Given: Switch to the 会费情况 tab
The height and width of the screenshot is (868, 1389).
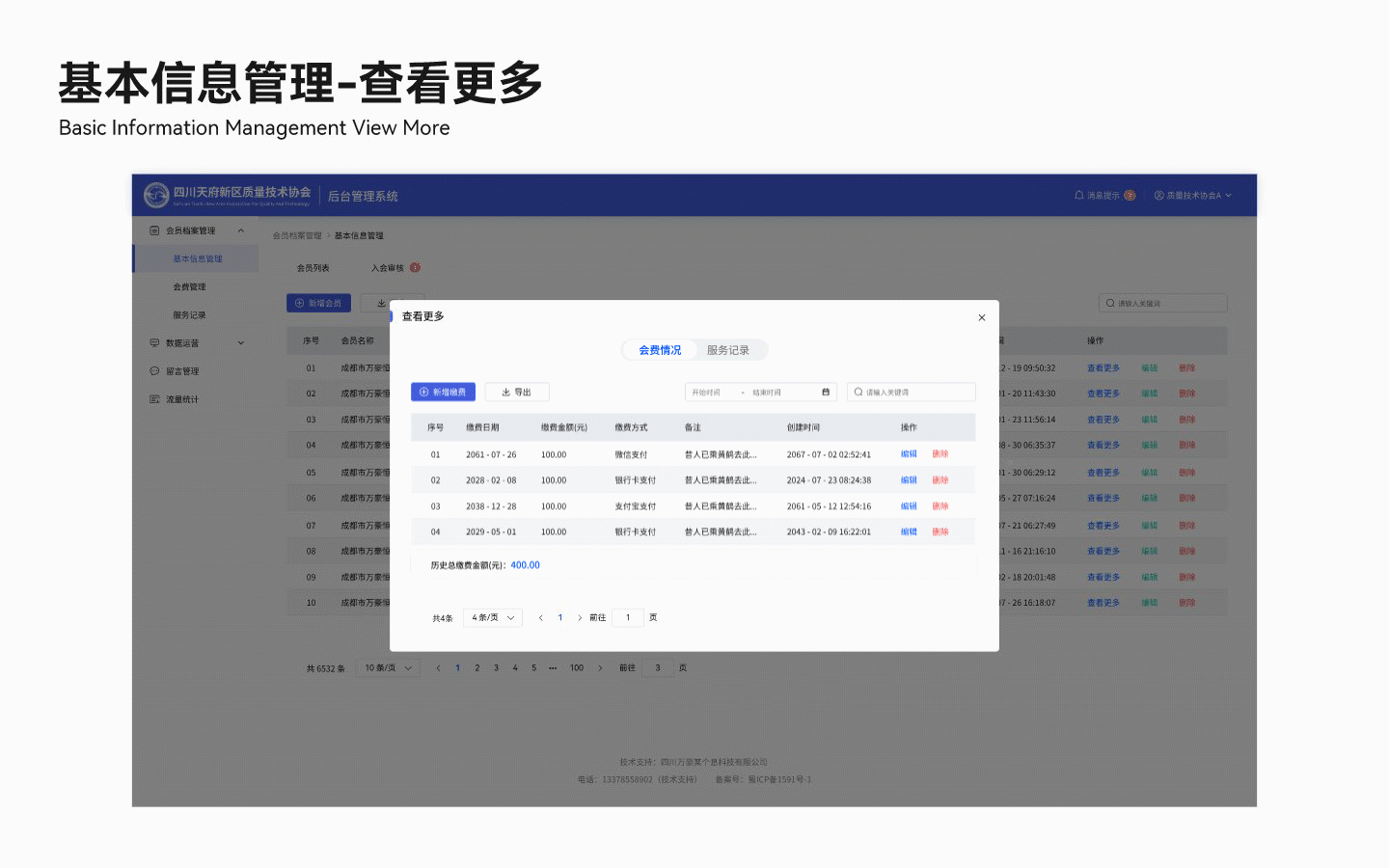Looking at the screenshot, I should pyautogui.click(x=660, y=350).
